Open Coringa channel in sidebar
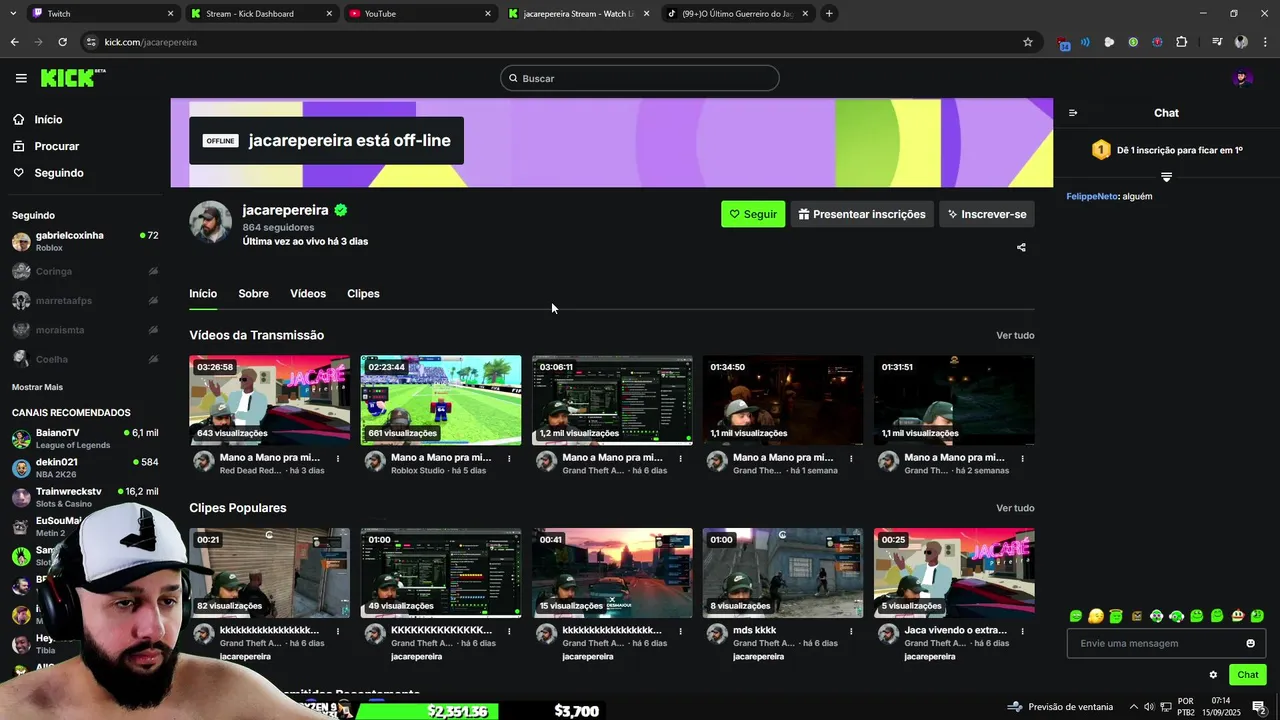 point(84,271)
